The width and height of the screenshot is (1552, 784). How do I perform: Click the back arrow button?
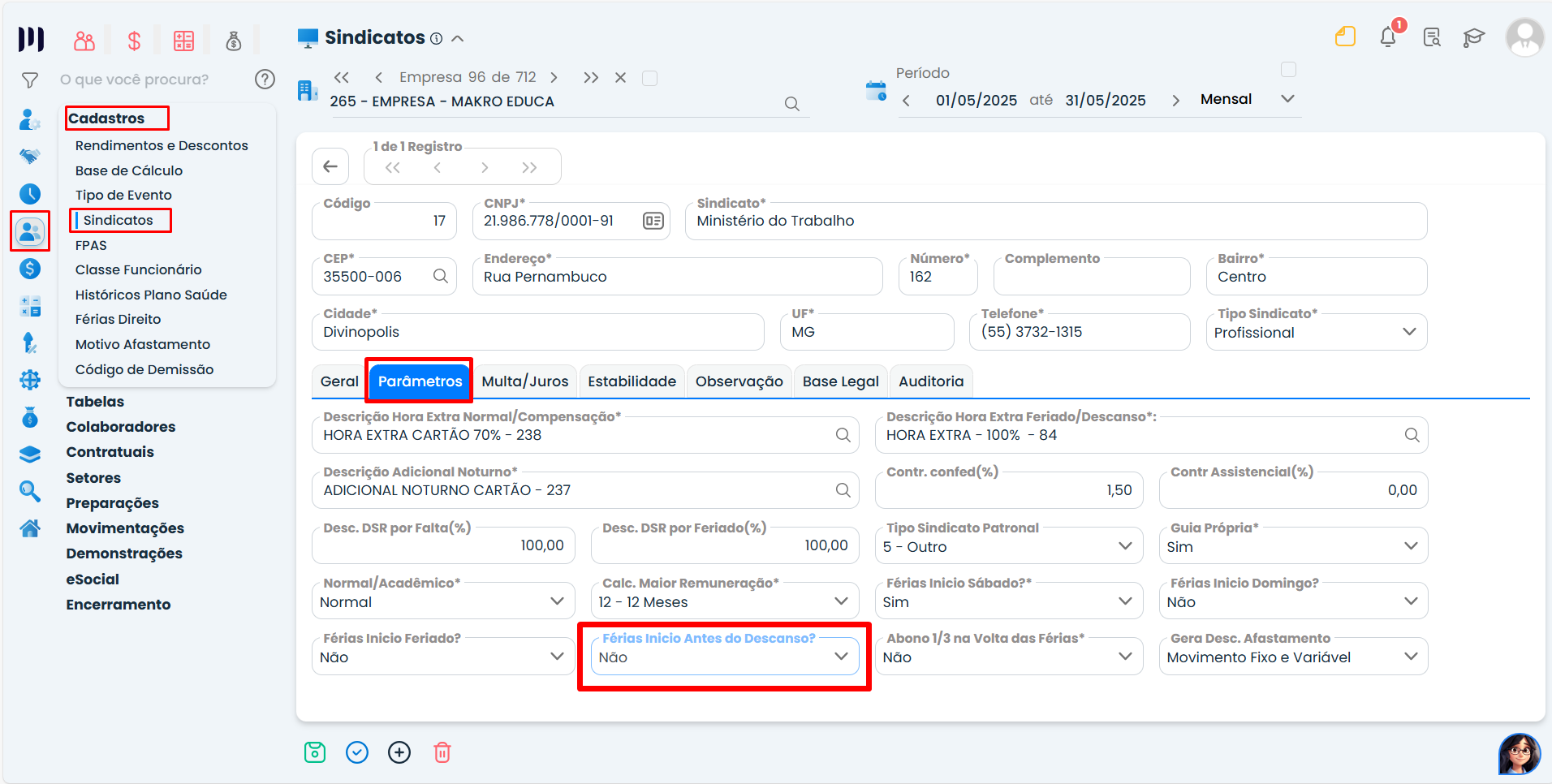330,166
